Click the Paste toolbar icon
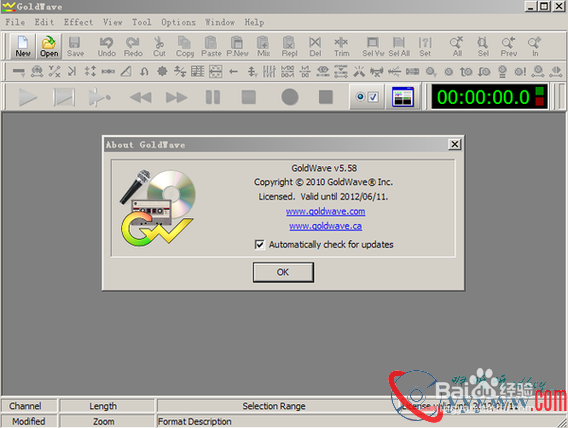The image size is (568, 428). tap(211, 46)
